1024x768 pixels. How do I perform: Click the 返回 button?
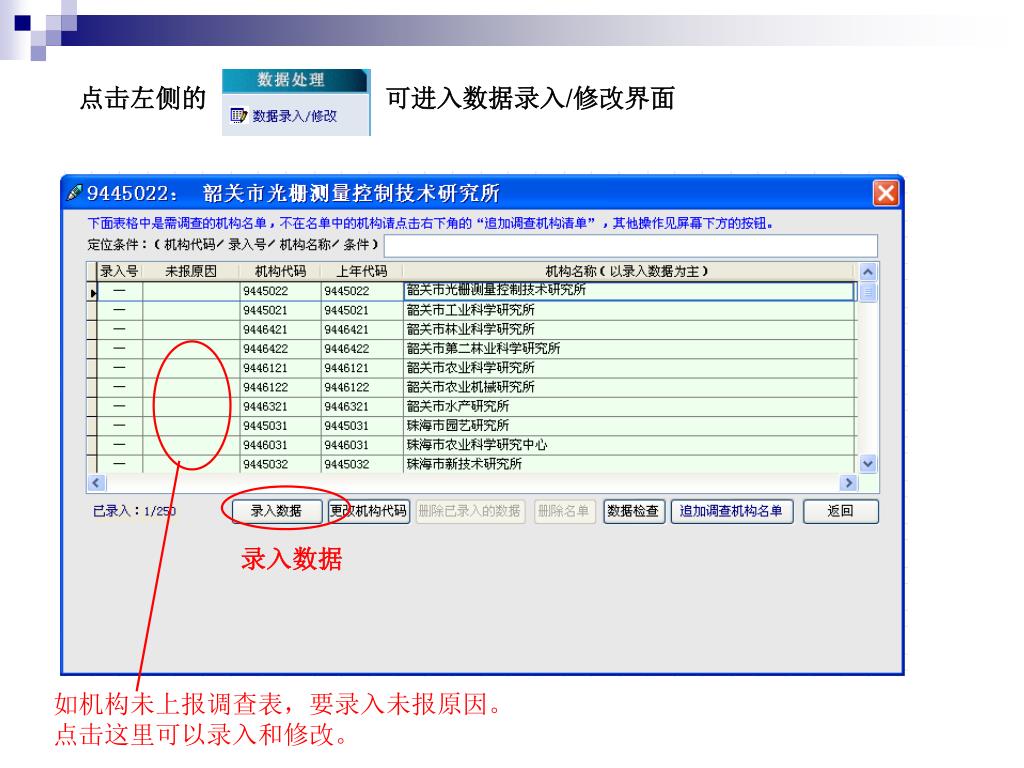(840, 511)
